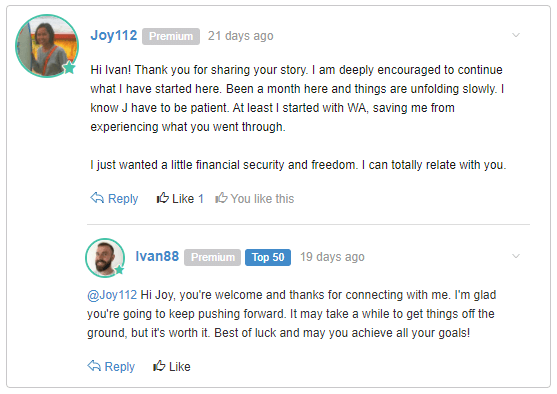The image size is (557, 394).
Task: Click the thumbs-up icon under Ivan88's reply
Action: (x=159, y=366)
